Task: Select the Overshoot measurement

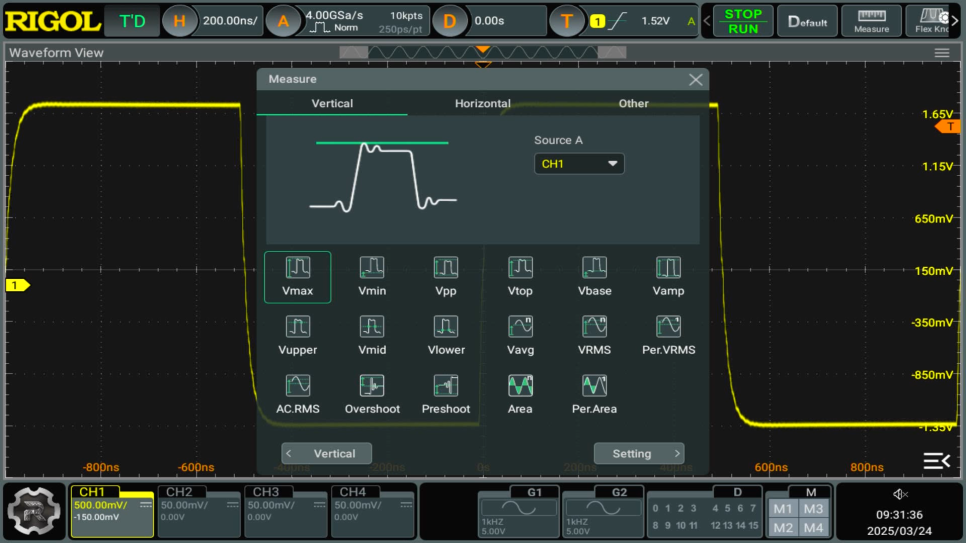Action: (x=371, y=395)
